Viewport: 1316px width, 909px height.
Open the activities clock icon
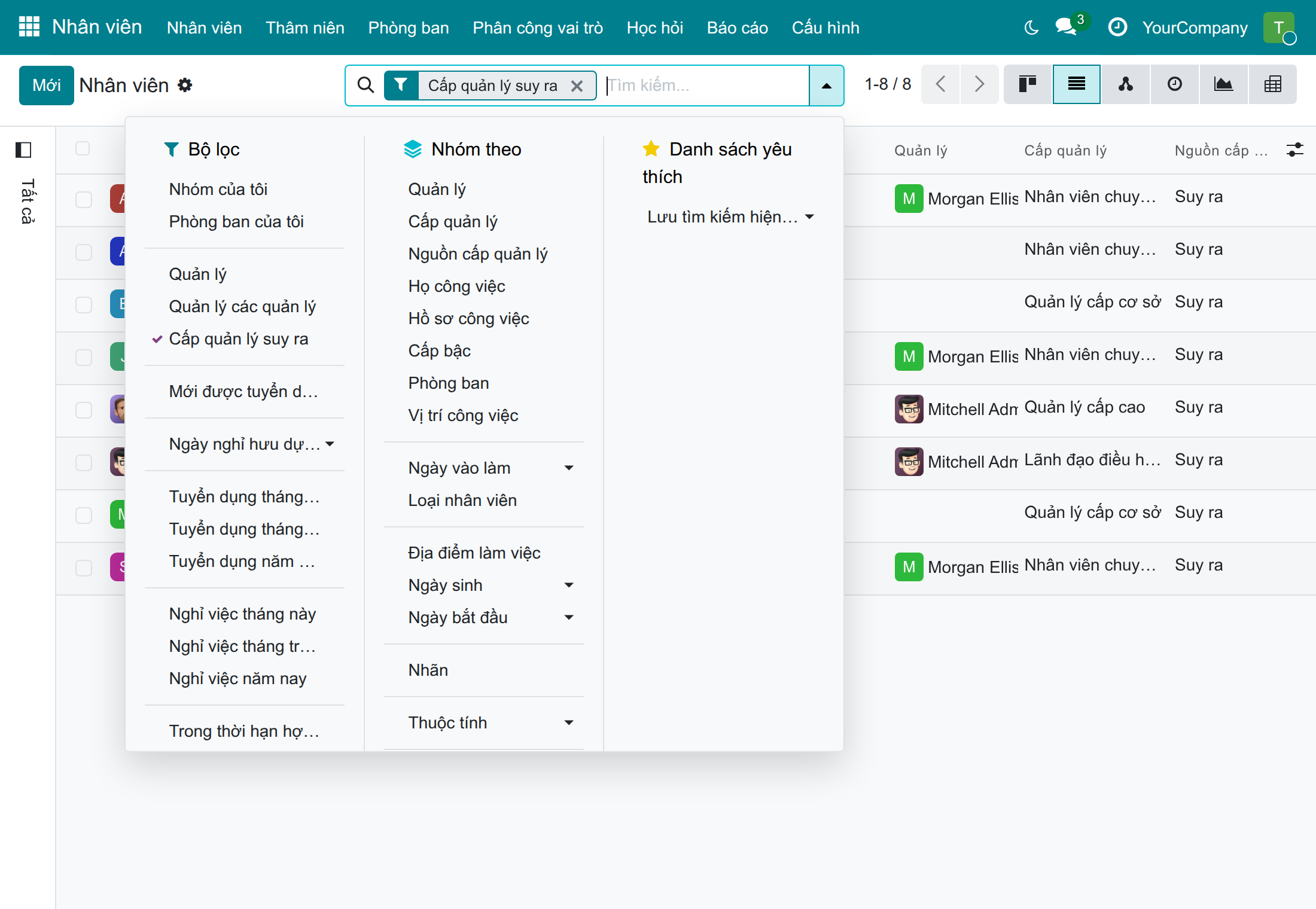coord(1117,28)
